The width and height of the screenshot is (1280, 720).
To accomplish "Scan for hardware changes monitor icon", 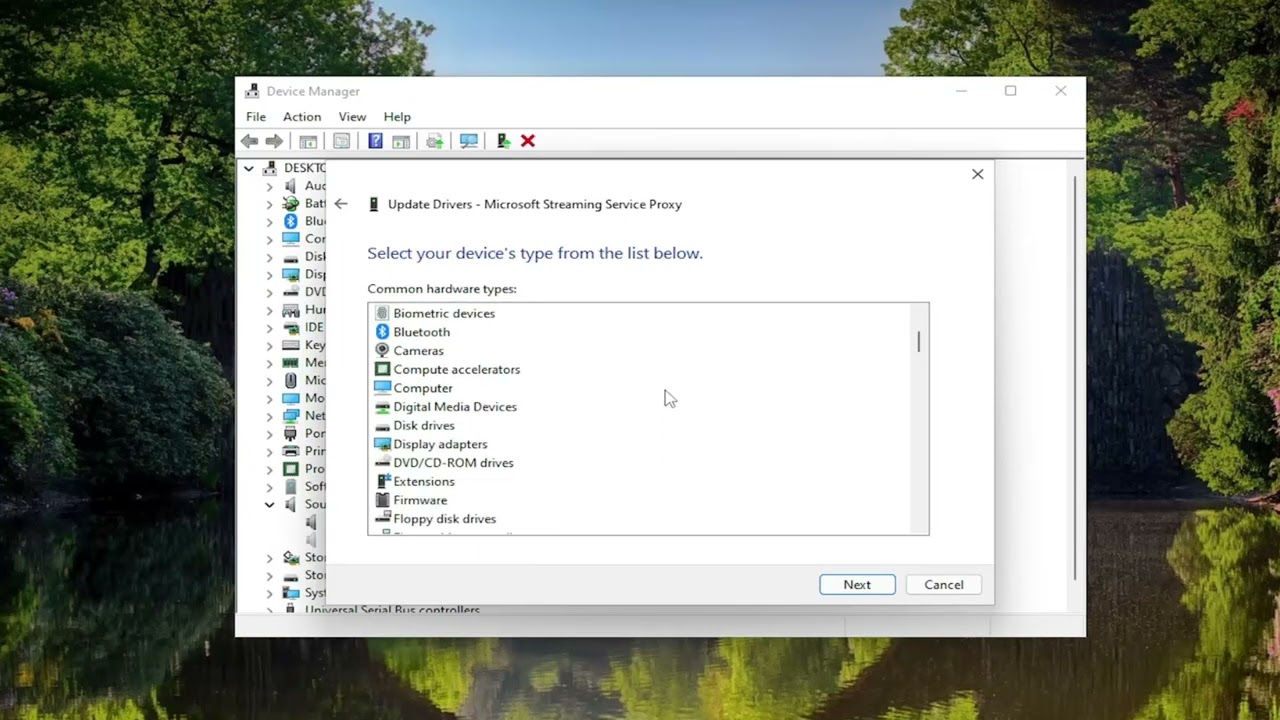I will tap(468, 141).
